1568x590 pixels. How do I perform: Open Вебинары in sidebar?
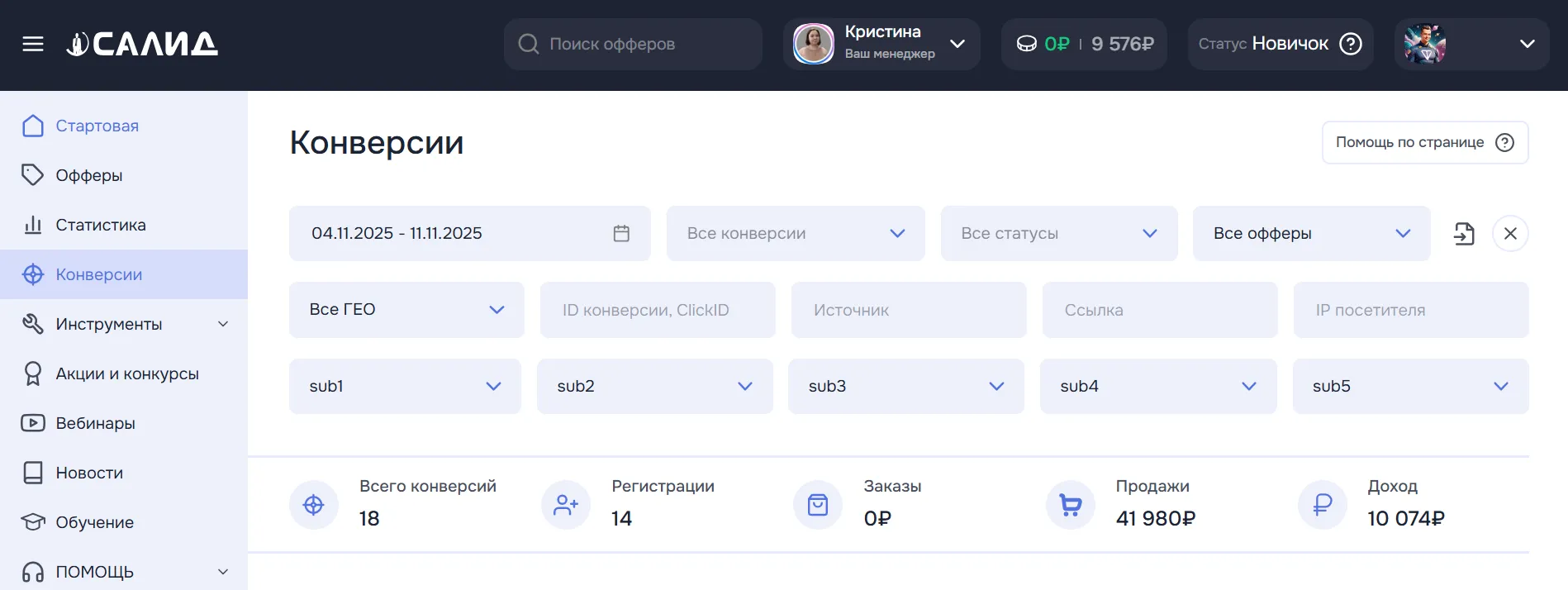[124, 423]
